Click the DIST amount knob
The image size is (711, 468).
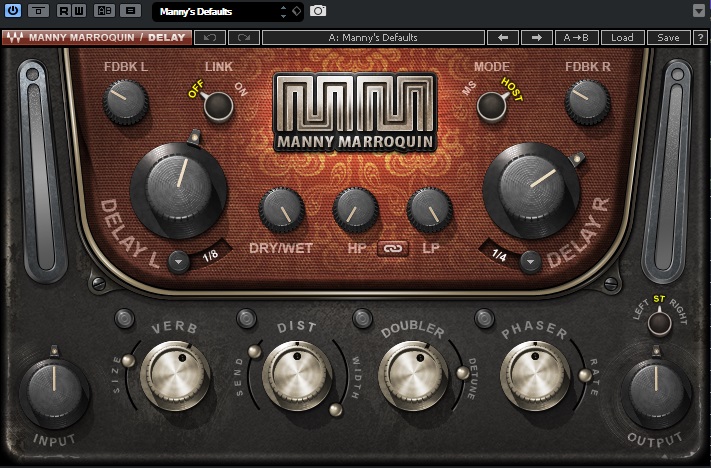[297, 376]
